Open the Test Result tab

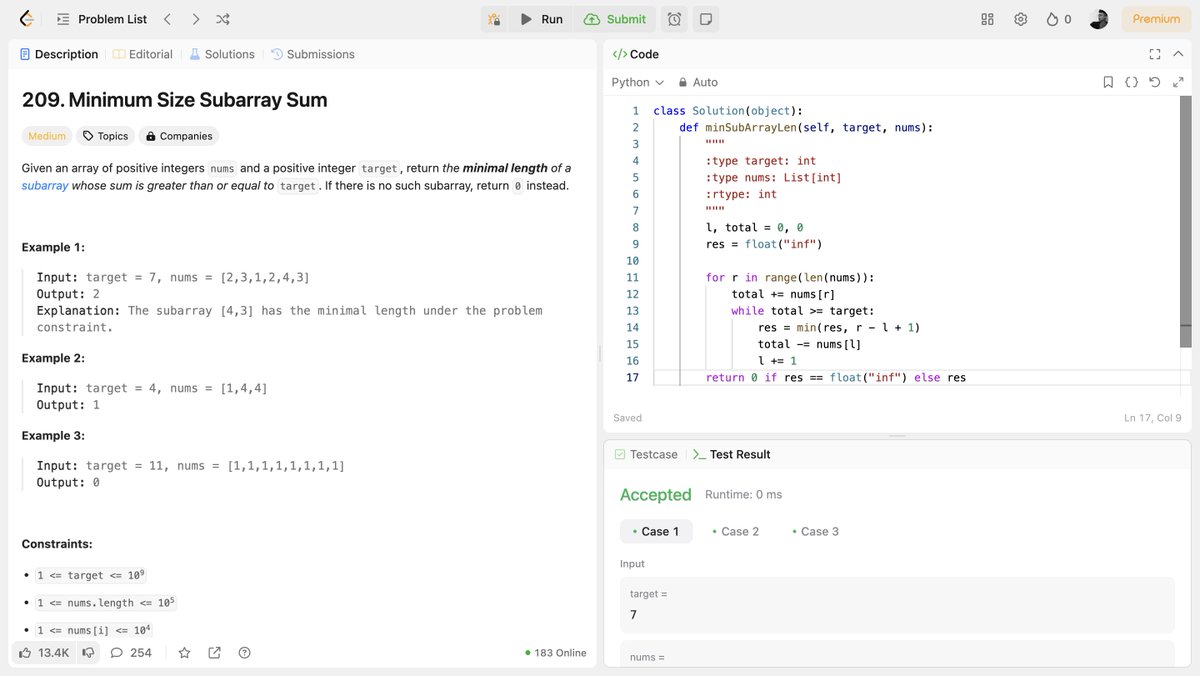click(x=731, y=454)
